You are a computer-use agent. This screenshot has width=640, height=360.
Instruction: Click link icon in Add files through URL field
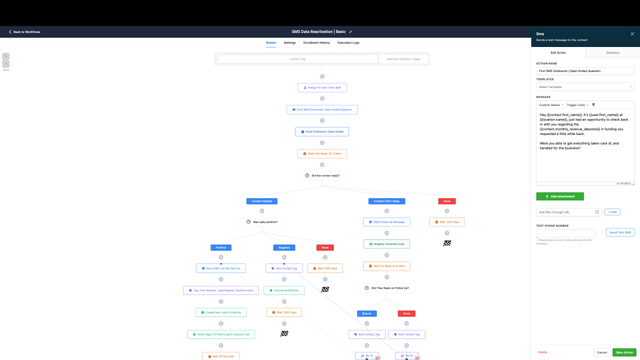tap(597, 212)
